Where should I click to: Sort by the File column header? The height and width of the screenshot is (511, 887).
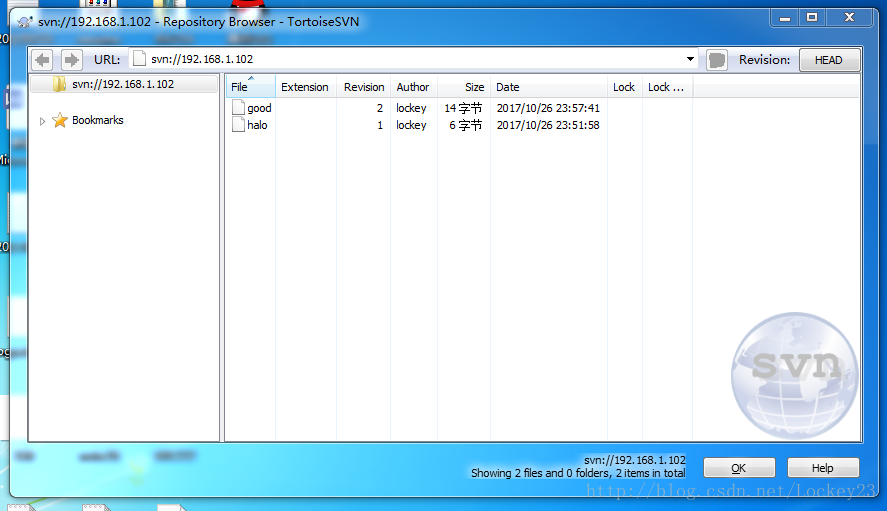coord(251,87)
